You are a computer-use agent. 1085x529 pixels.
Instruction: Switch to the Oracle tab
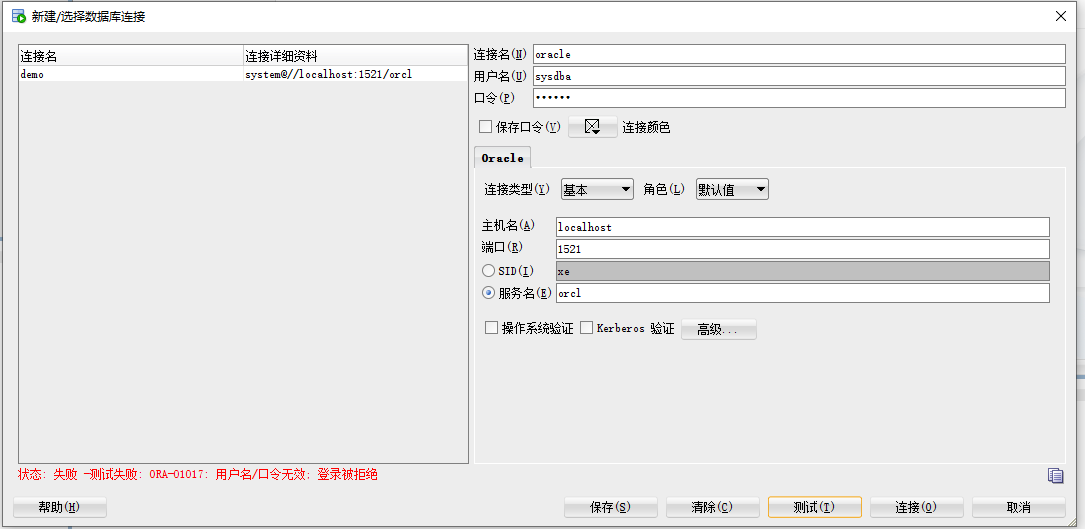[502, 158]
